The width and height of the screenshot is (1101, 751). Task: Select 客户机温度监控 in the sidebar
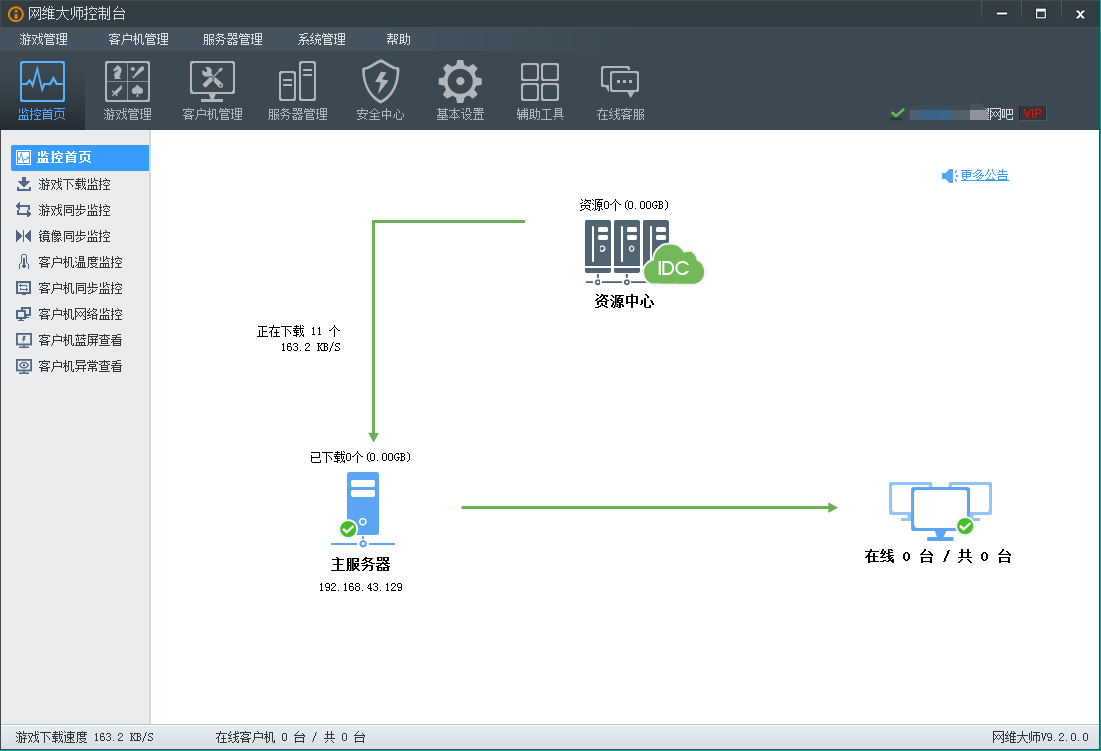(80, 262)
